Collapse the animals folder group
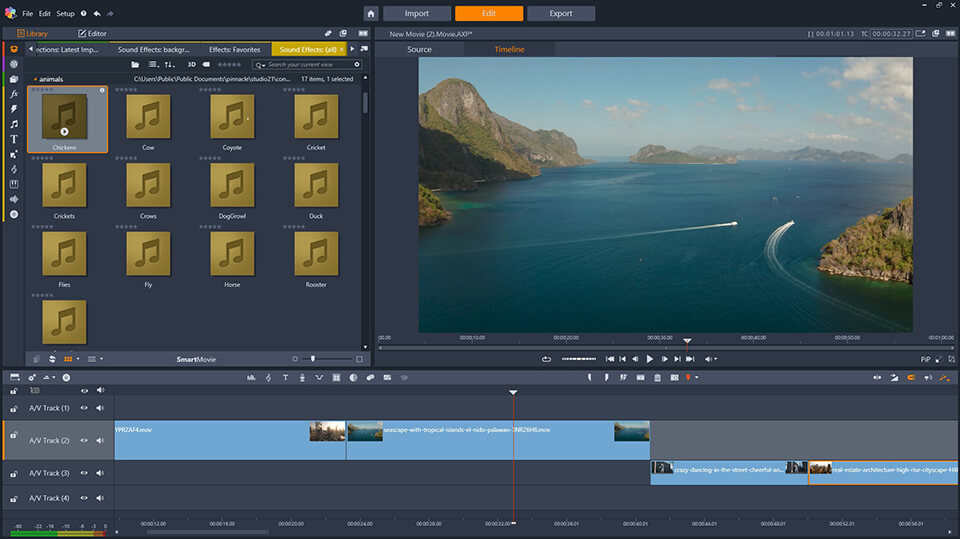 35,79
